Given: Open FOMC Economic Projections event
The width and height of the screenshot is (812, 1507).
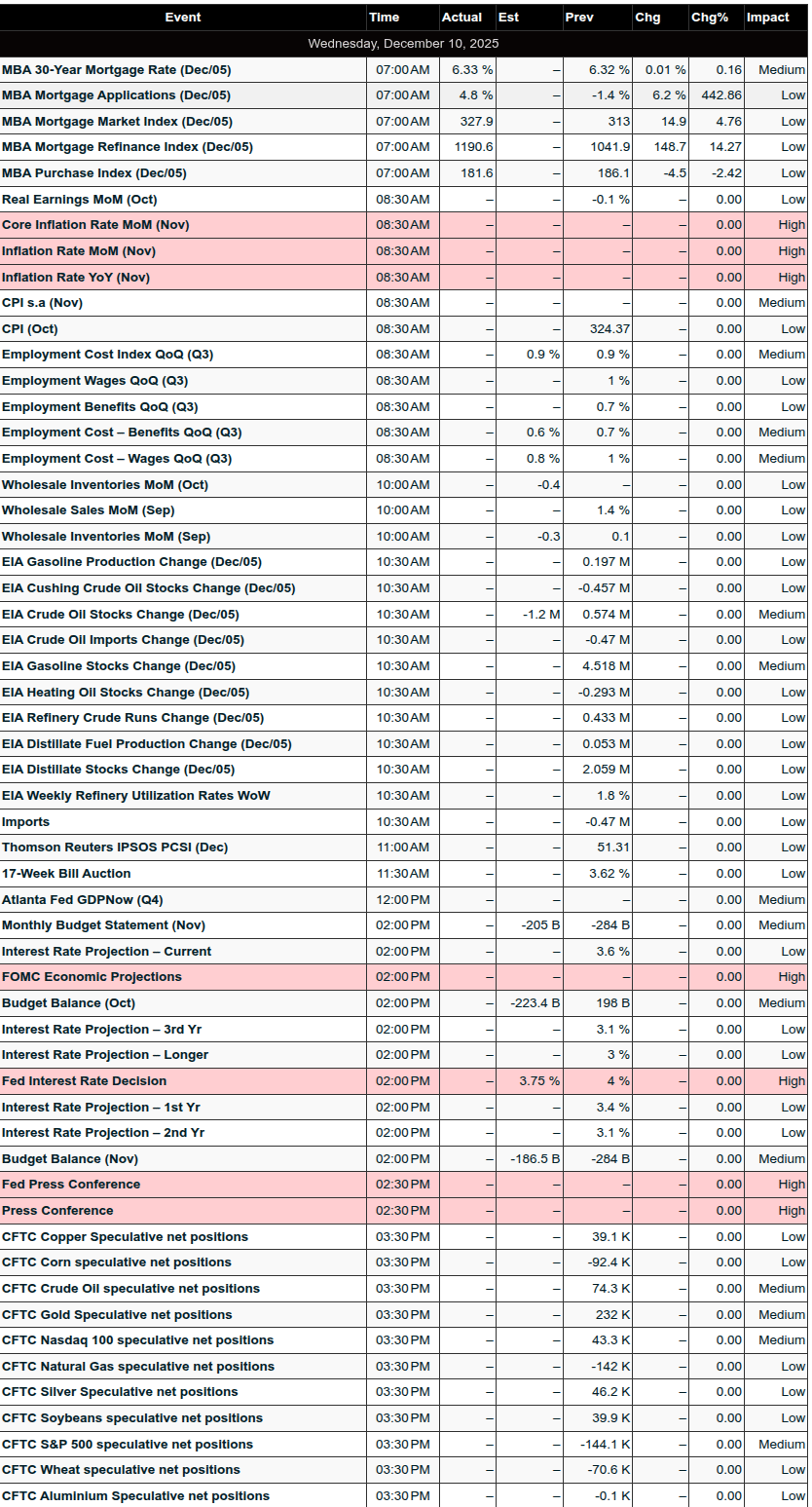Looking at the screenshot, I should pyautogui.click(x=92, y=977).
